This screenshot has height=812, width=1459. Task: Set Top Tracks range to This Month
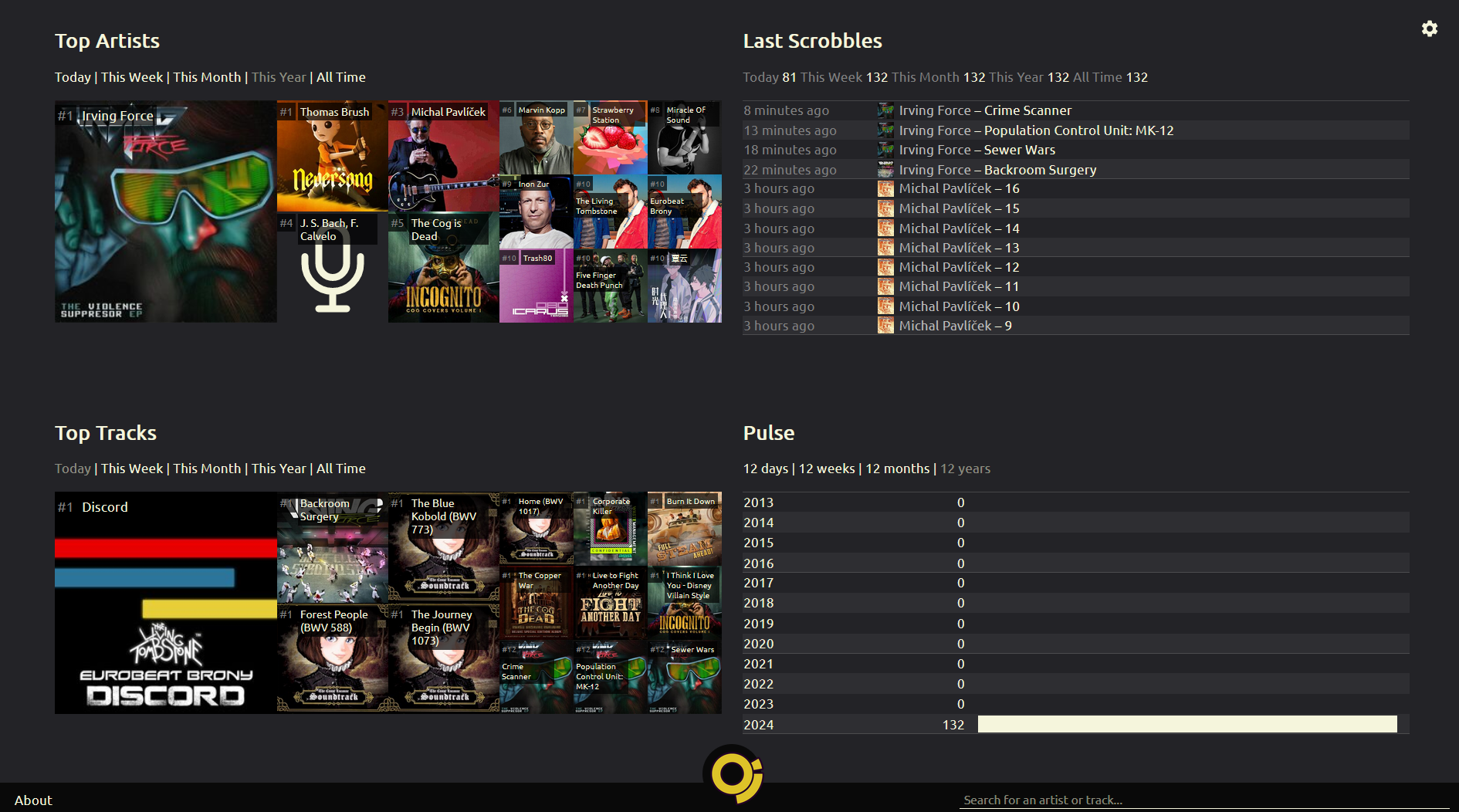click(207, 469)
